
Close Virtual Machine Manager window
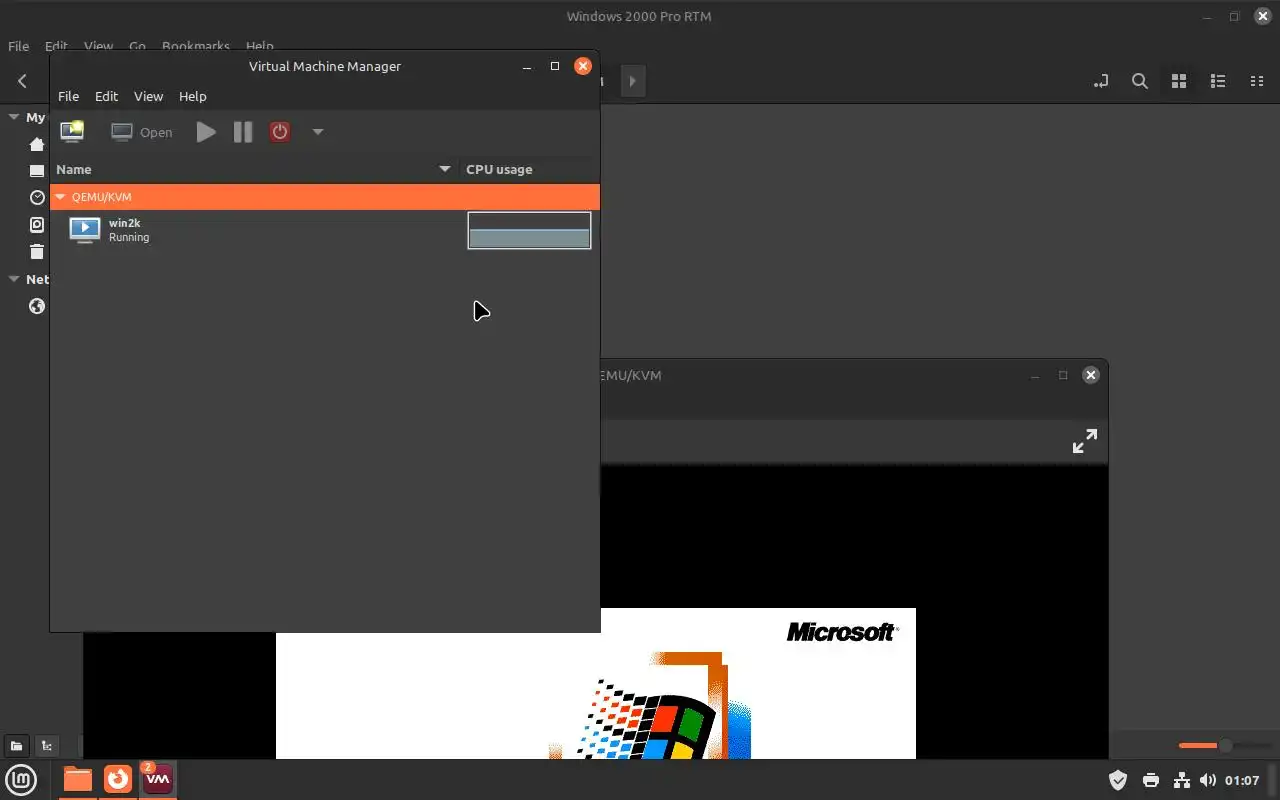tap(582, 66)
